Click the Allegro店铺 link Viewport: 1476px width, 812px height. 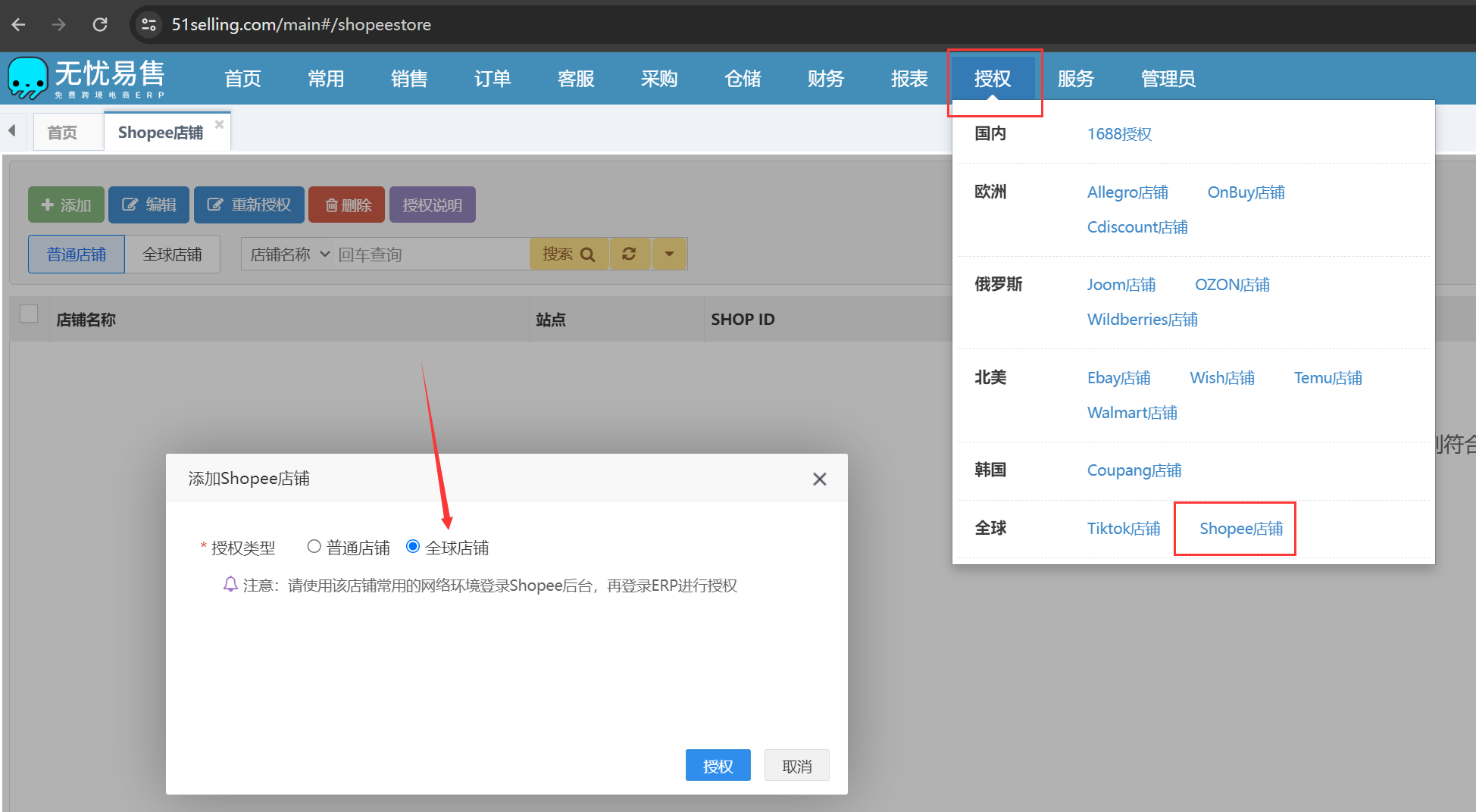tap(1127, 192)
